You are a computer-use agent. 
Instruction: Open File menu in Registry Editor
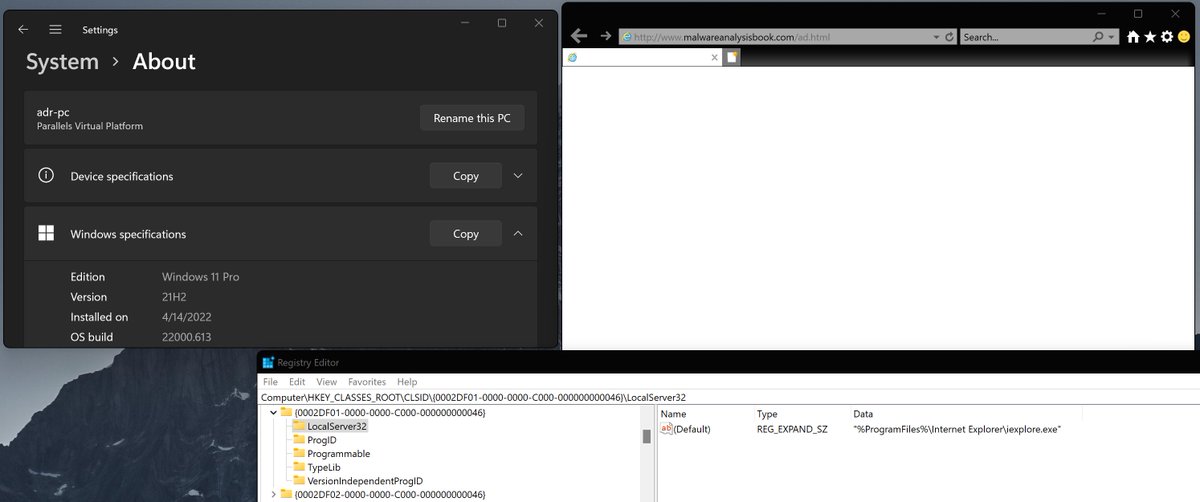tap(270, 382)
